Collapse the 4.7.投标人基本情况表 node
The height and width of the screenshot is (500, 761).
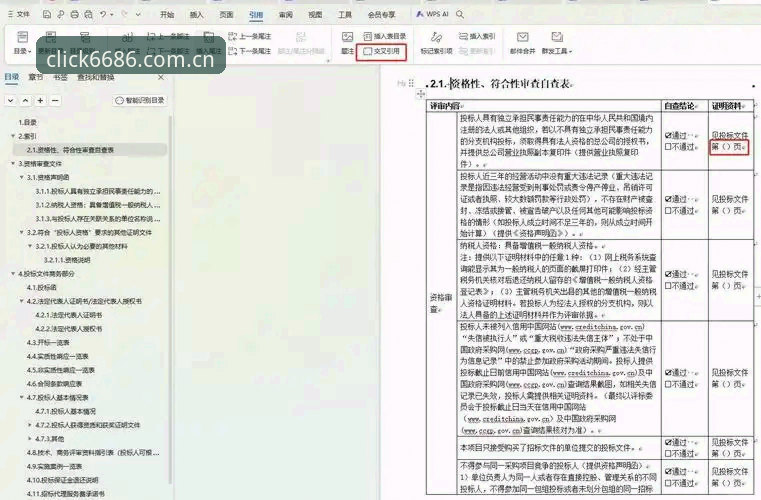[x=21, y=398]
